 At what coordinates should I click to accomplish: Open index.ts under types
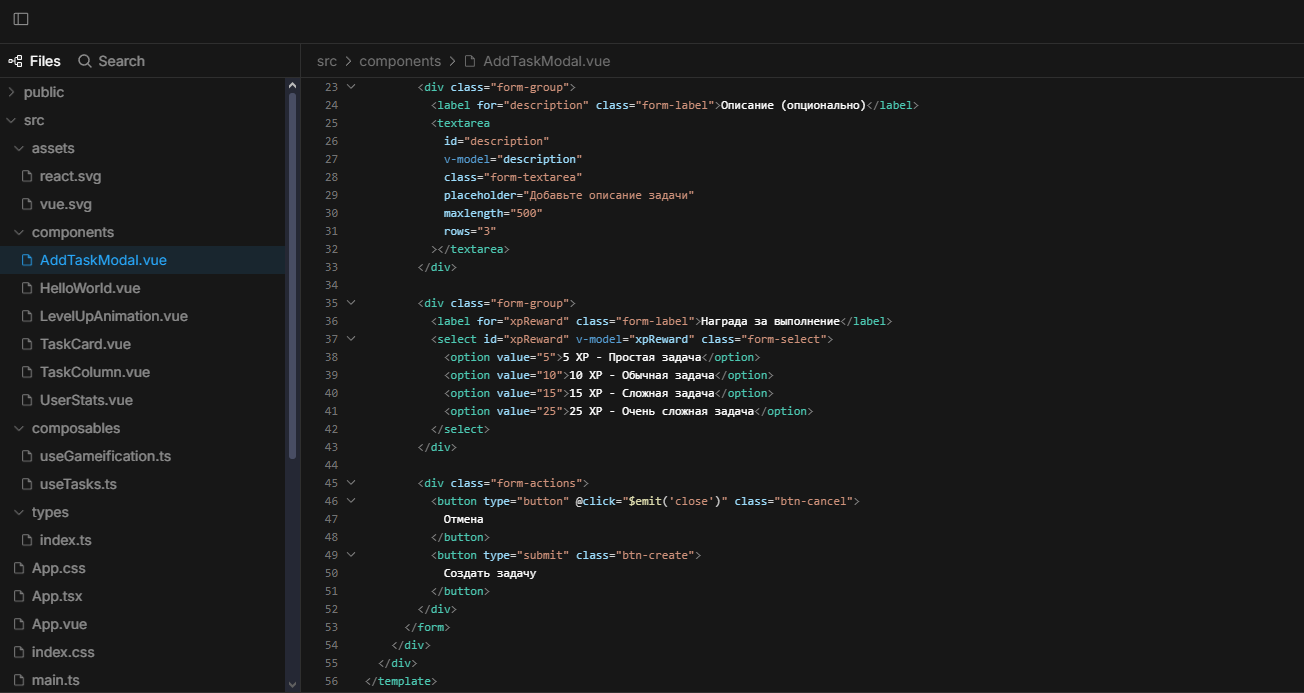[x=66, y=540]
